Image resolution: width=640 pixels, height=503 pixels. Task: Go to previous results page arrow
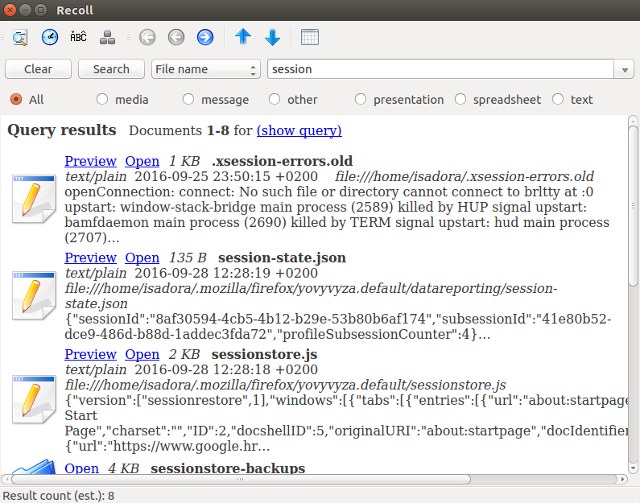tap(176, 37)
